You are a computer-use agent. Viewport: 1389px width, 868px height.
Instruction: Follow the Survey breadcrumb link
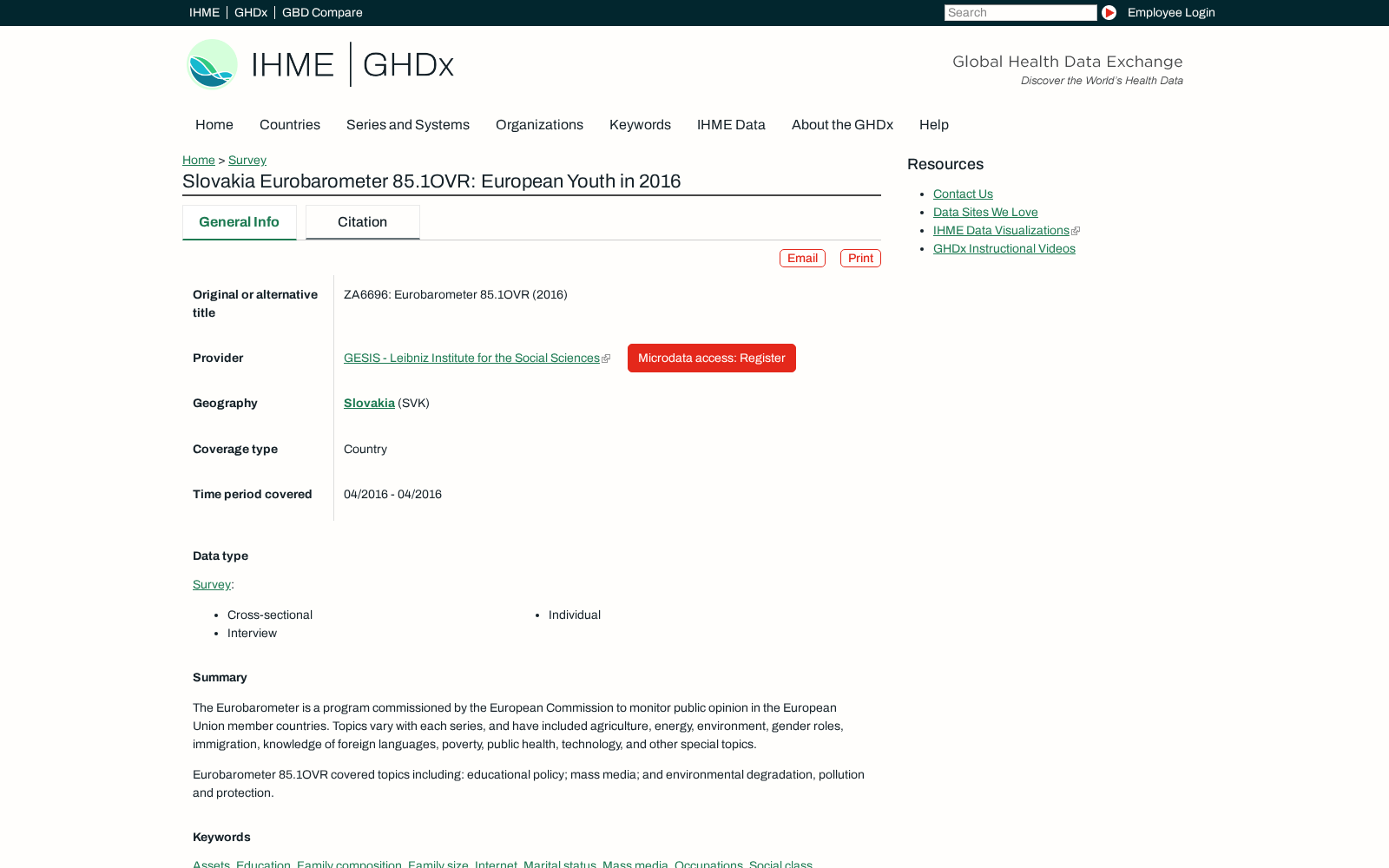click(247, 160)
